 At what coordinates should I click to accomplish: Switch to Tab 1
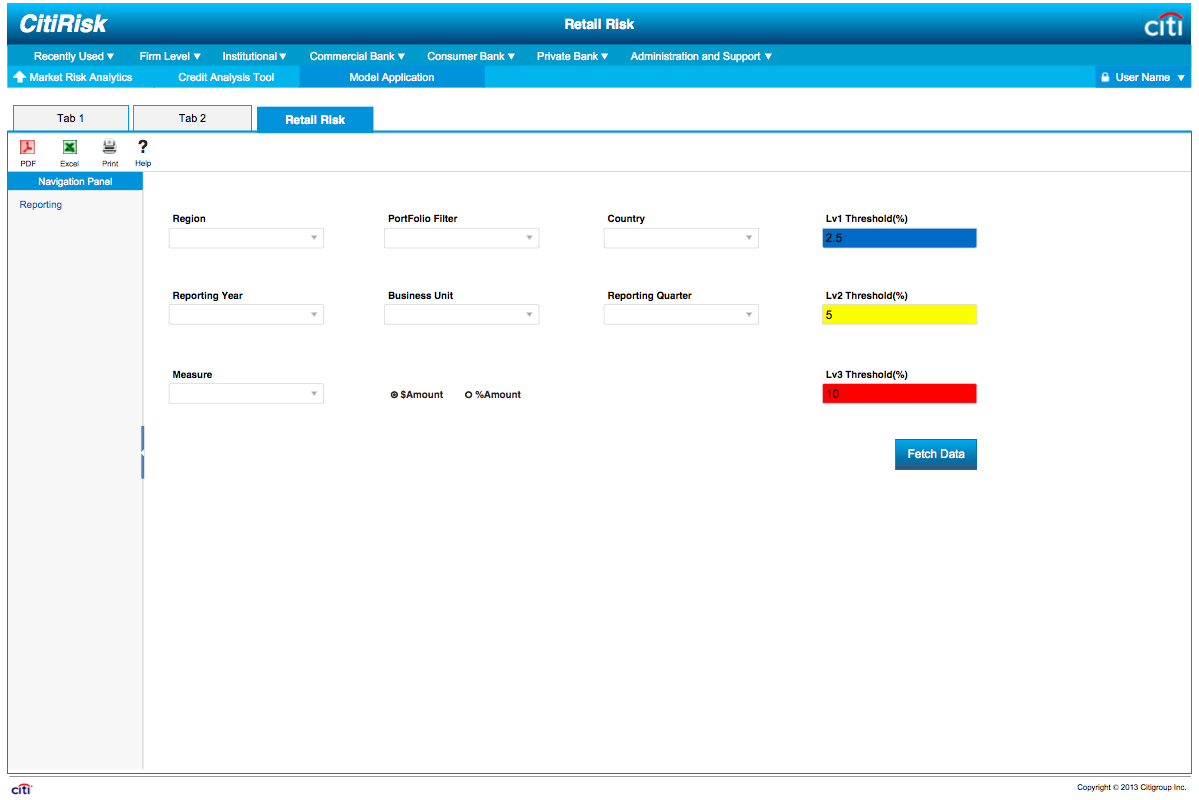click(x=70, y=118)
